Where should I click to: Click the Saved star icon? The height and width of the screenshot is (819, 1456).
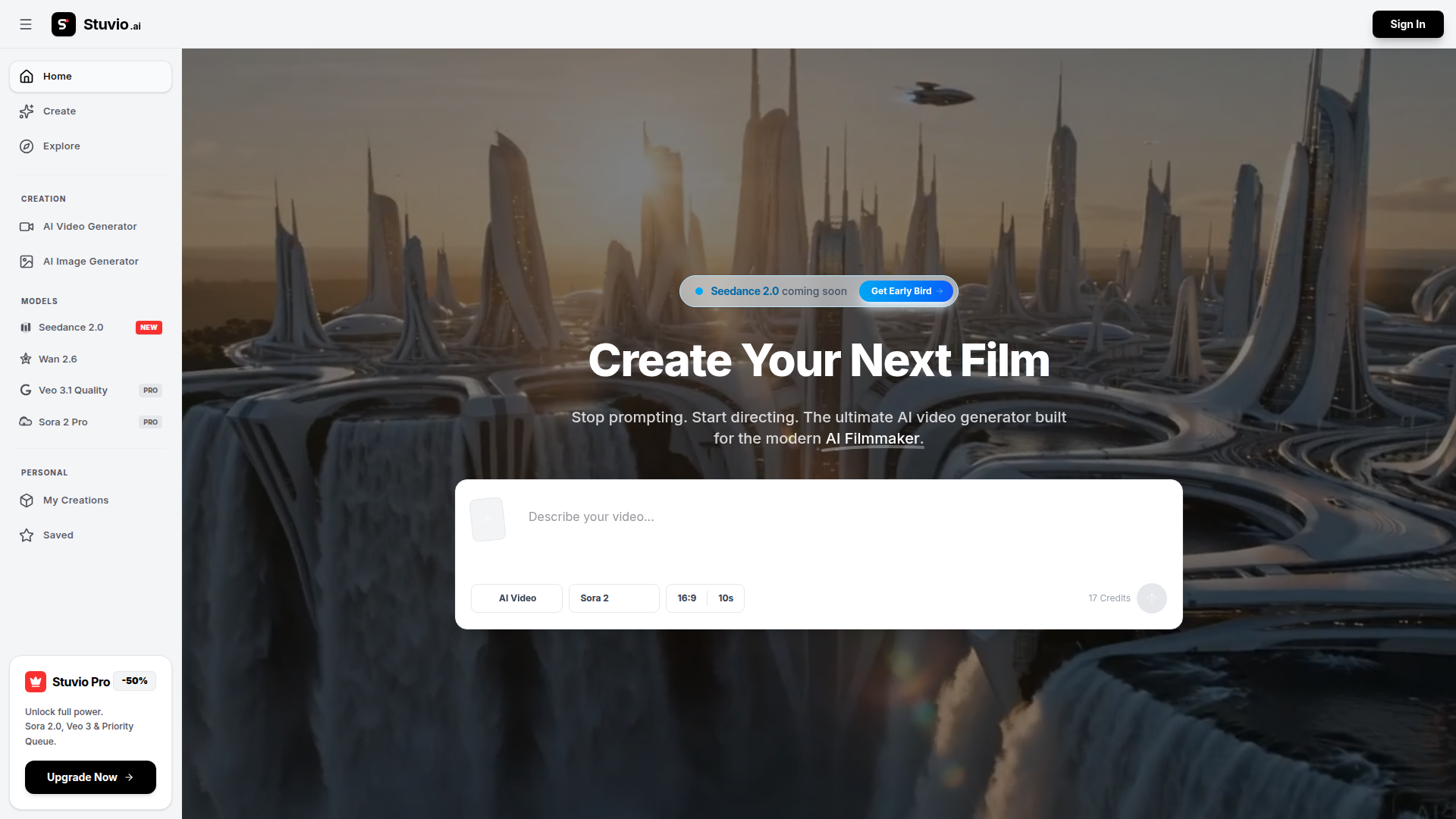pyautogui.click(x=27, y=535)
